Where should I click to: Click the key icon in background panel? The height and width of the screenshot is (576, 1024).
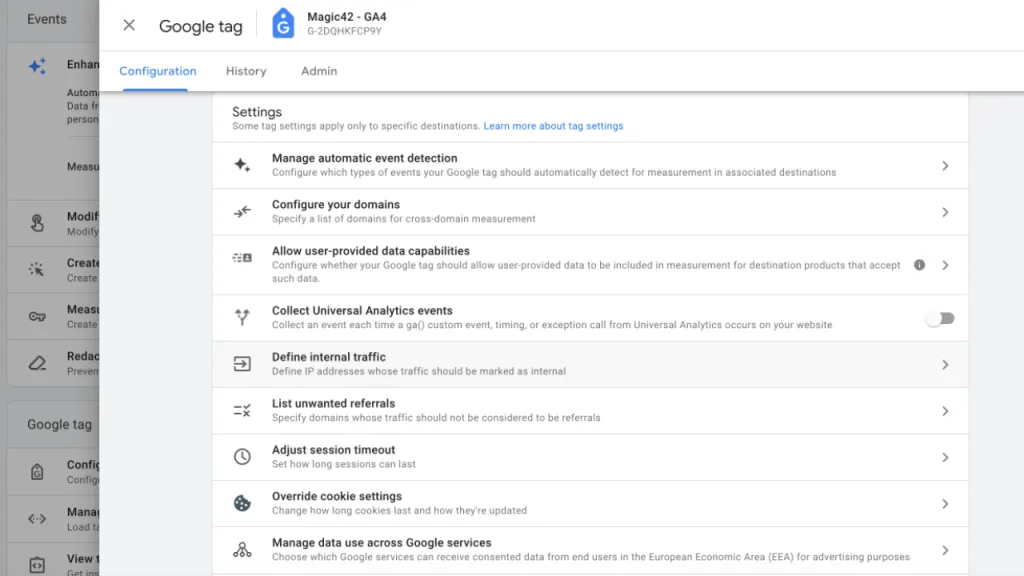(37, 317)
